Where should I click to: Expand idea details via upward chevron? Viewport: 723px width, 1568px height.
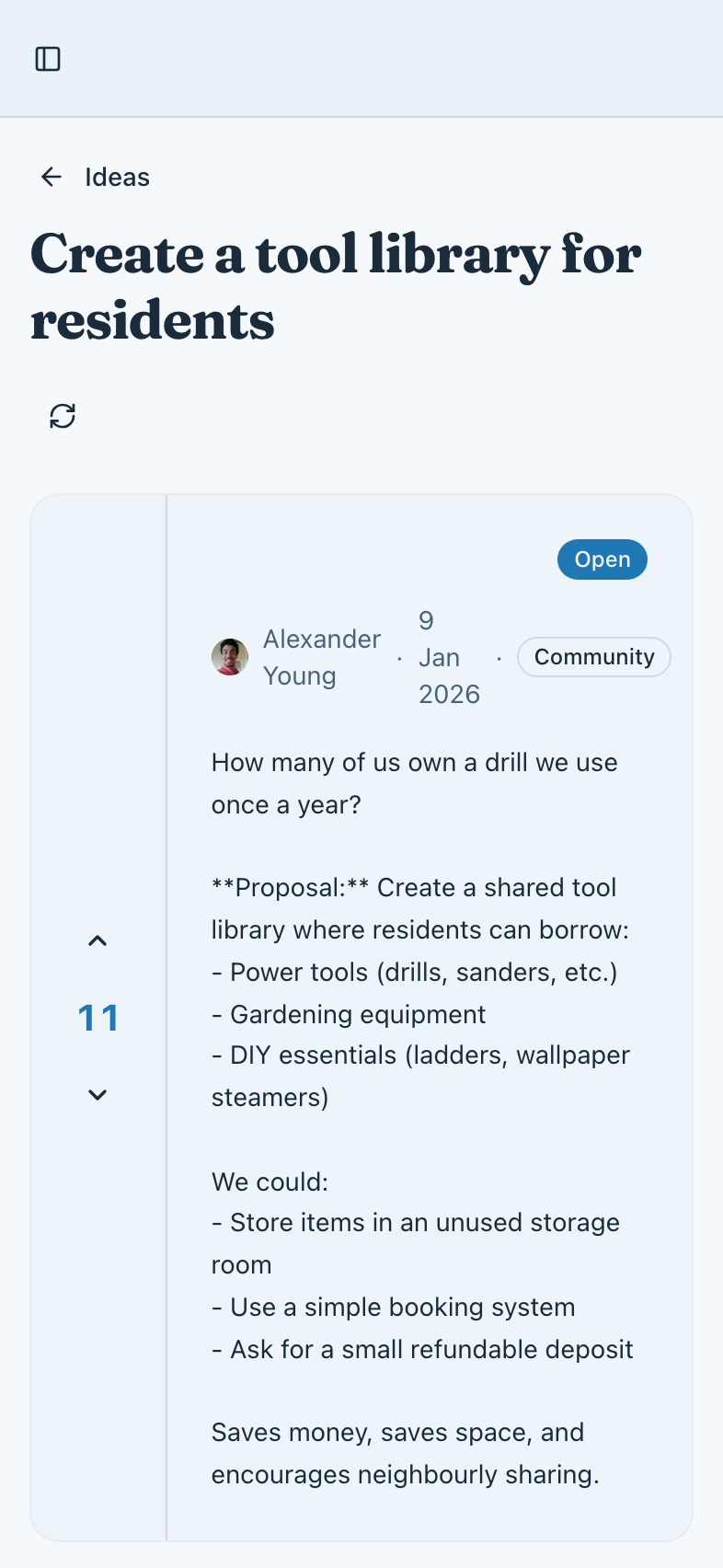click(97, 940)
